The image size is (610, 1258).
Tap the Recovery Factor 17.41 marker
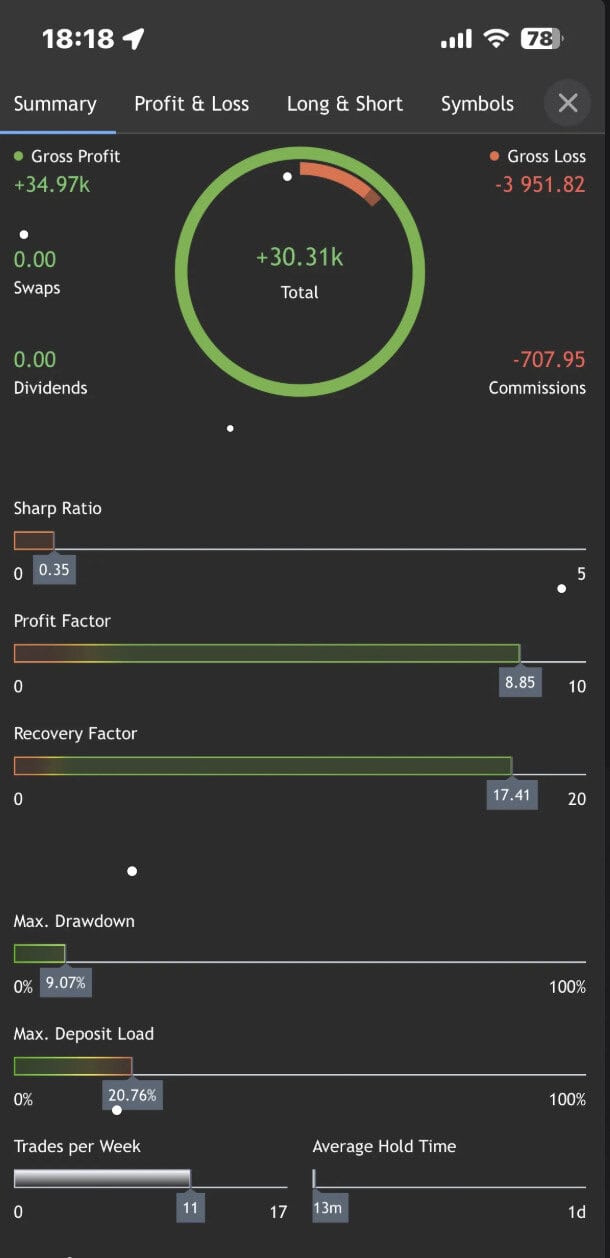coord(511,797)
